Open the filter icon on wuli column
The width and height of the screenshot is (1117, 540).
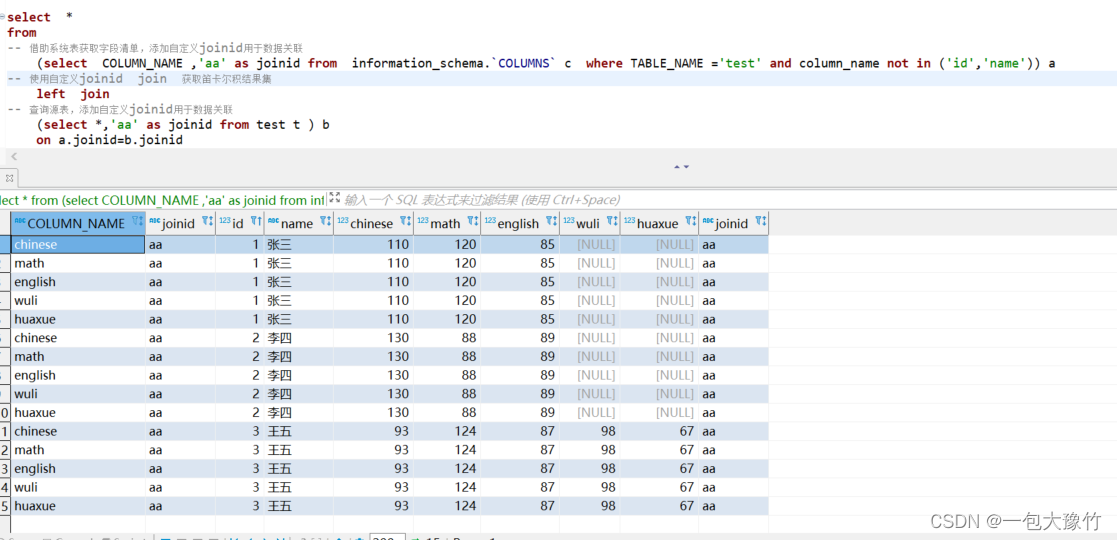coord(613,223)
